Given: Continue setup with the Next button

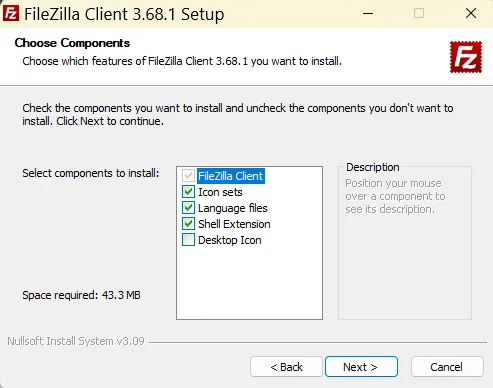Looking at the screenshot, I should click(x=361, y=367).
